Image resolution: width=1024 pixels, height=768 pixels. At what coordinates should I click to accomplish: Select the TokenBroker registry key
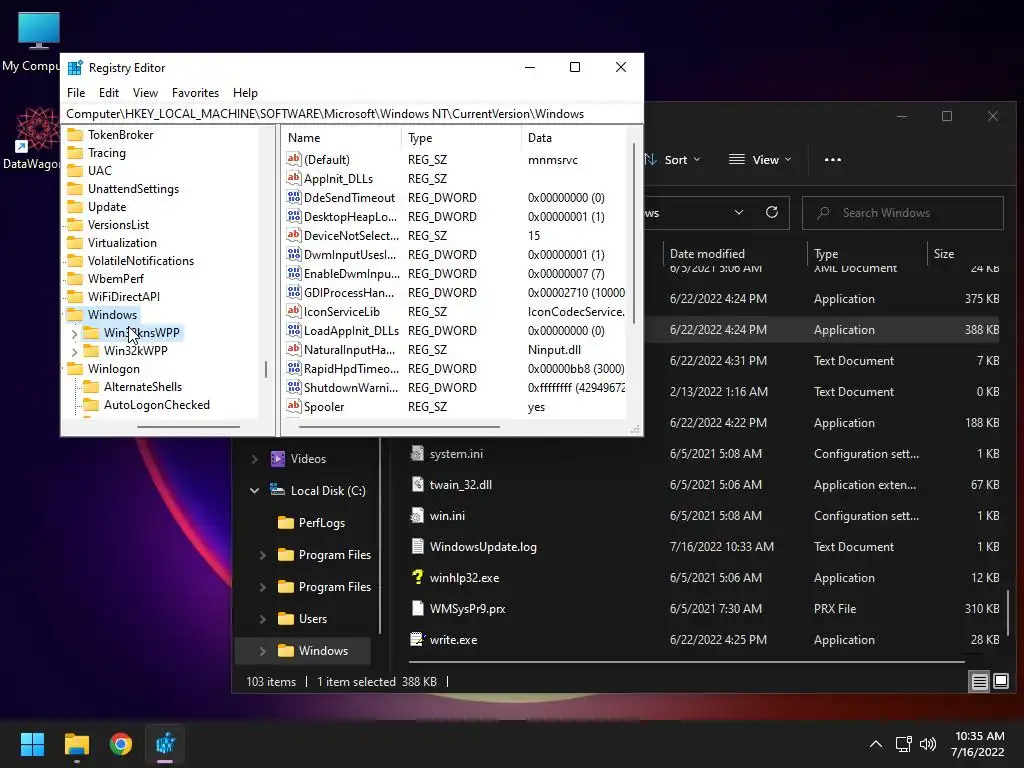[120, 135]
